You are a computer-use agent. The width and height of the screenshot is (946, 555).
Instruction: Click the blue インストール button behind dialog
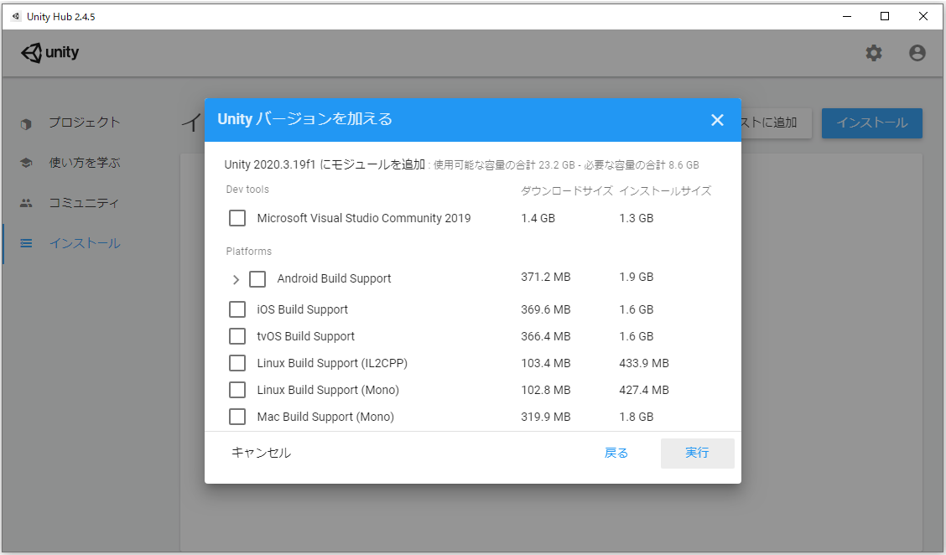(x=872, y=123)
